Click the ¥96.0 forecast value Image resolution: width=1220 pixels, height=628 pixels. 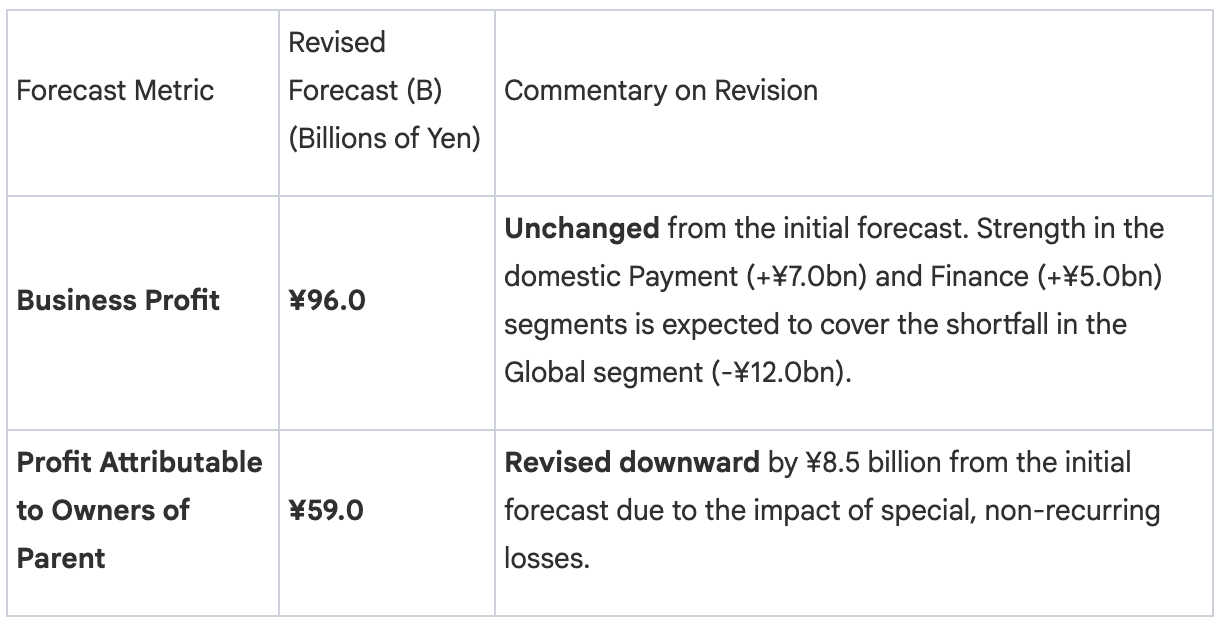pos(327,300)
